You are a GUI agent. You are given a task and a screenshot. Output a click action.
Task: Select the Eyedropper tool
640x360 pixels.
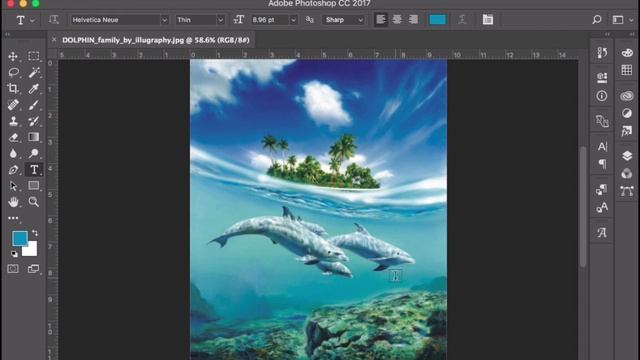click(x=33, y=88)
